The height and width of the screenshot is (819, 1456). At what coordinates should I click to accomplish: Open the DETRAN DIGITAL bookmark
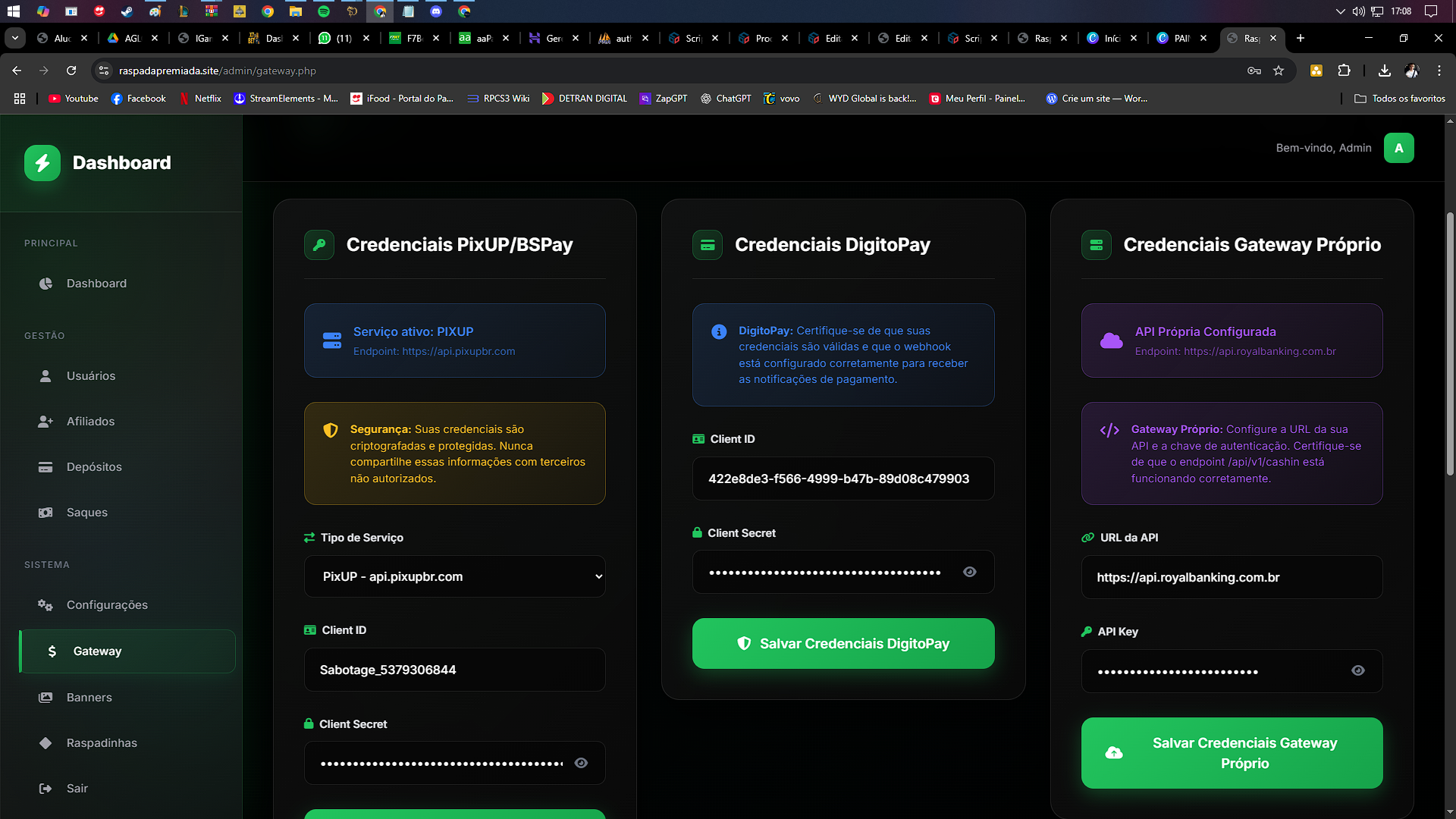click(585, 99)
